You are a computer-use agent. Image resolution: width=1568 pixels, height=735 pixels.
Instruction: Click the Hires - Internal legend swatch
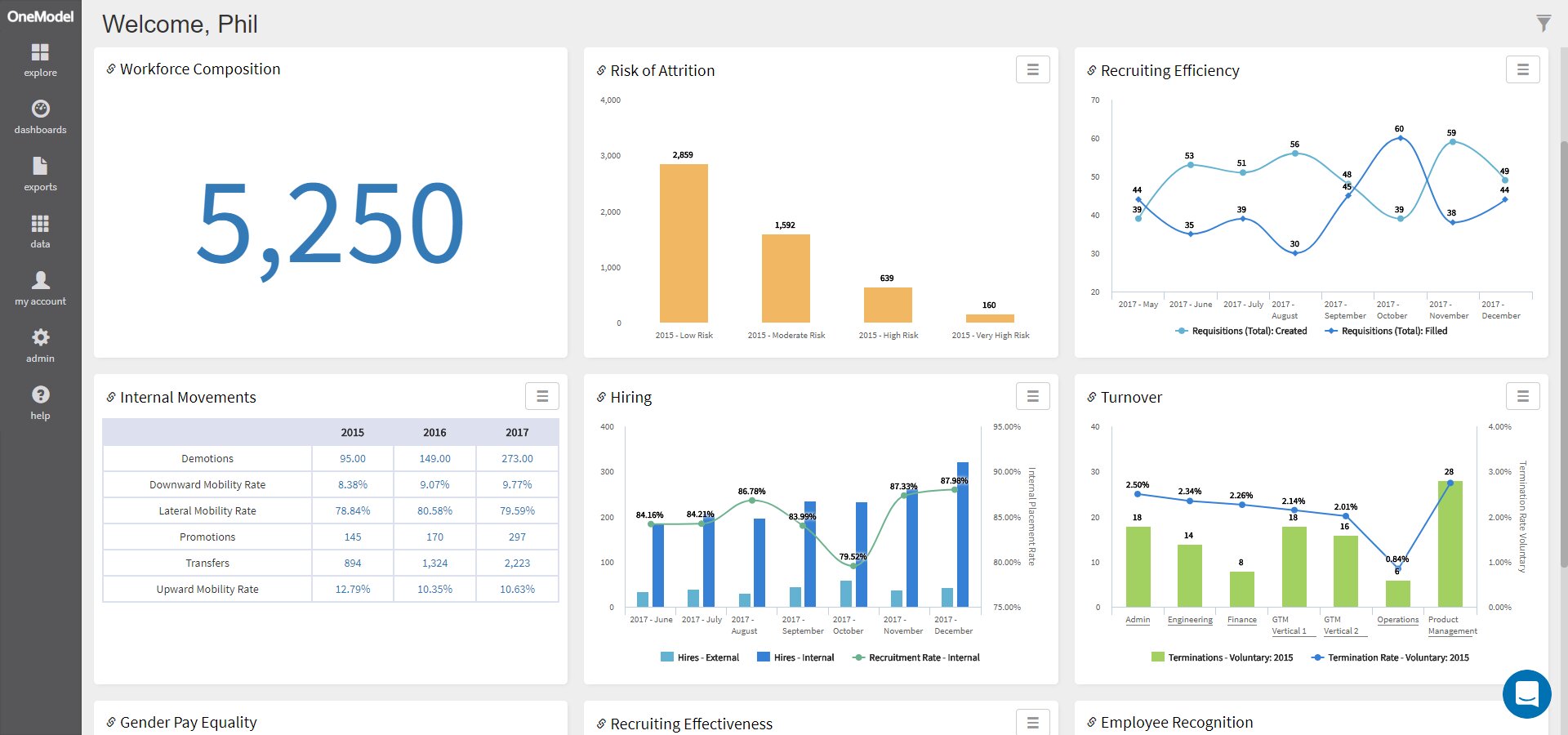[x=764, y=657]
